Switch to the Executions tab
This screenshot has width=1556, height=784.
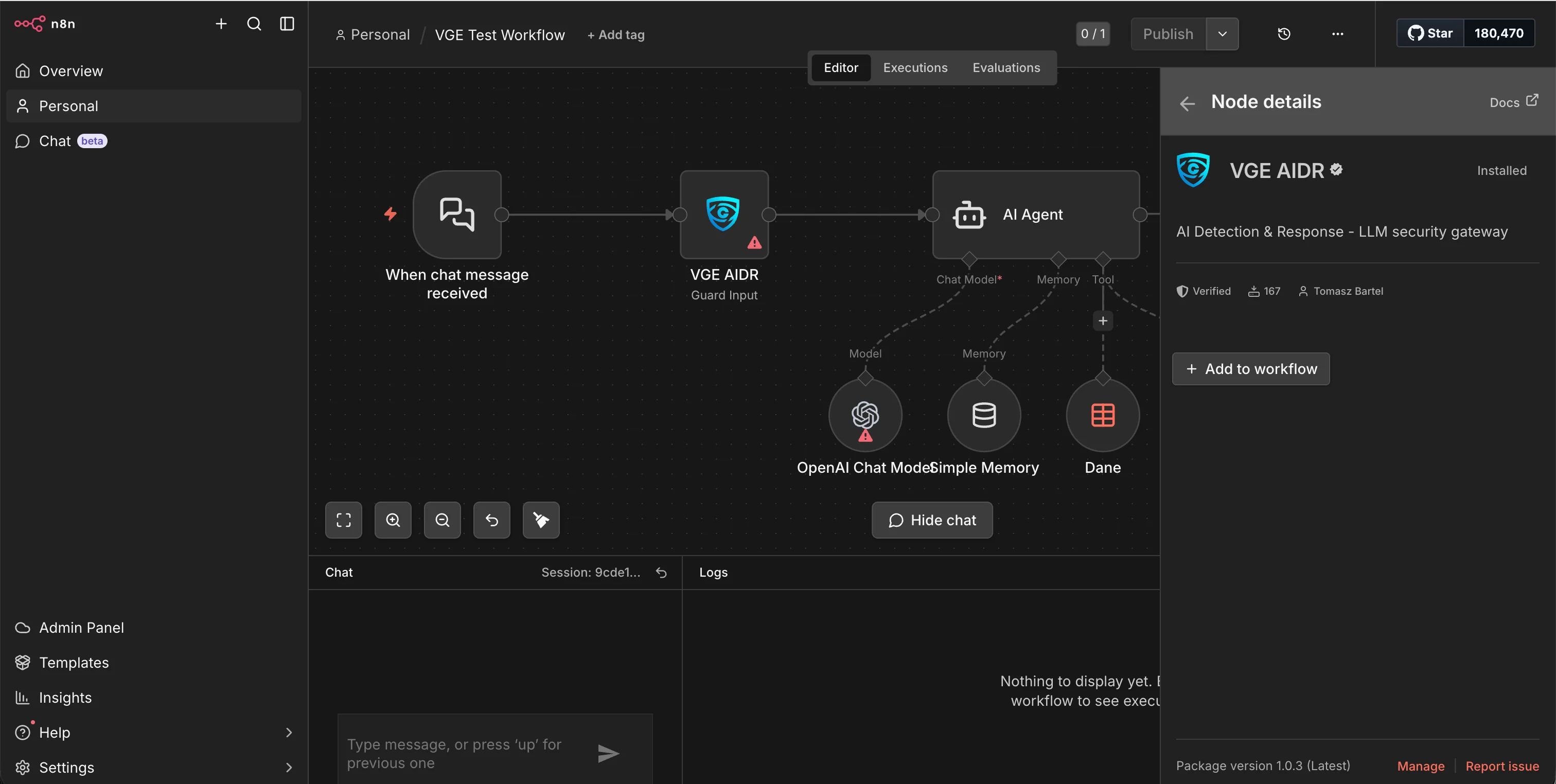pyautogui.click(x=914, y=68)
